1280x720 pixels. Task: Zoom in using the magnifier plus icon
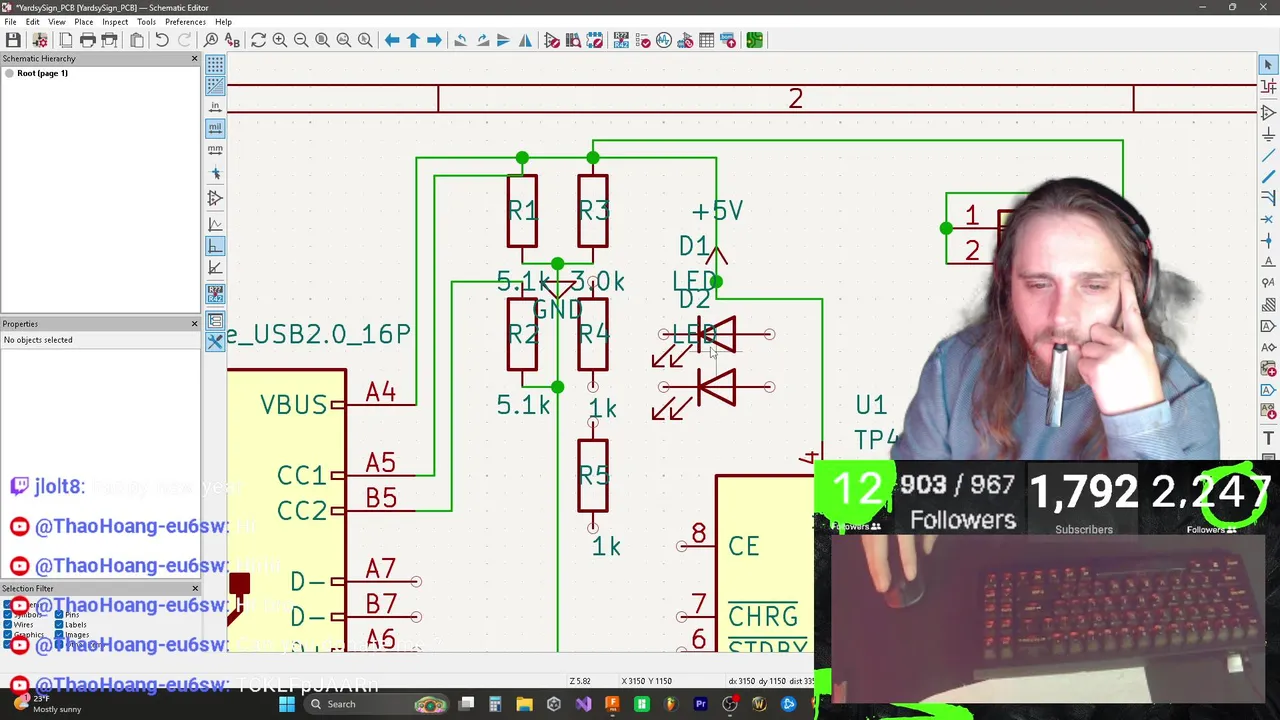[280, 40]
